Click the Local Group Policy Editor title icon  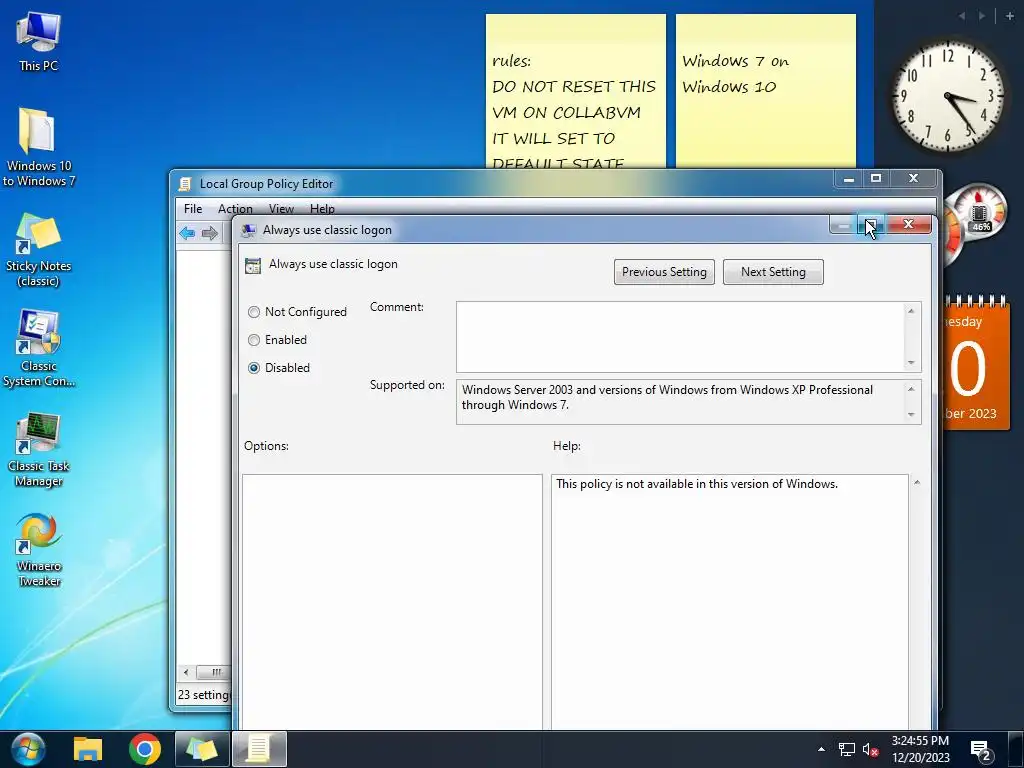[x=185, y=184]
